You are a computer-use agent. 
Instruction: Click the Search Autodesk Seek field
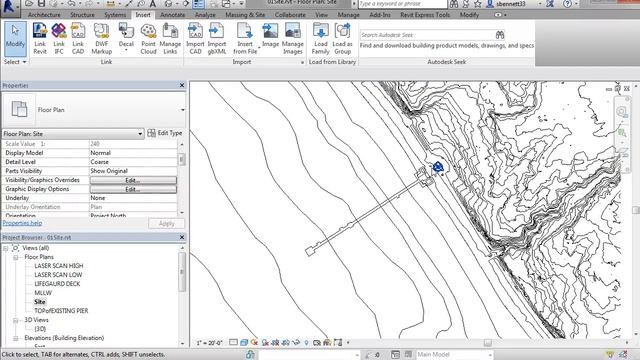(427, 35)
